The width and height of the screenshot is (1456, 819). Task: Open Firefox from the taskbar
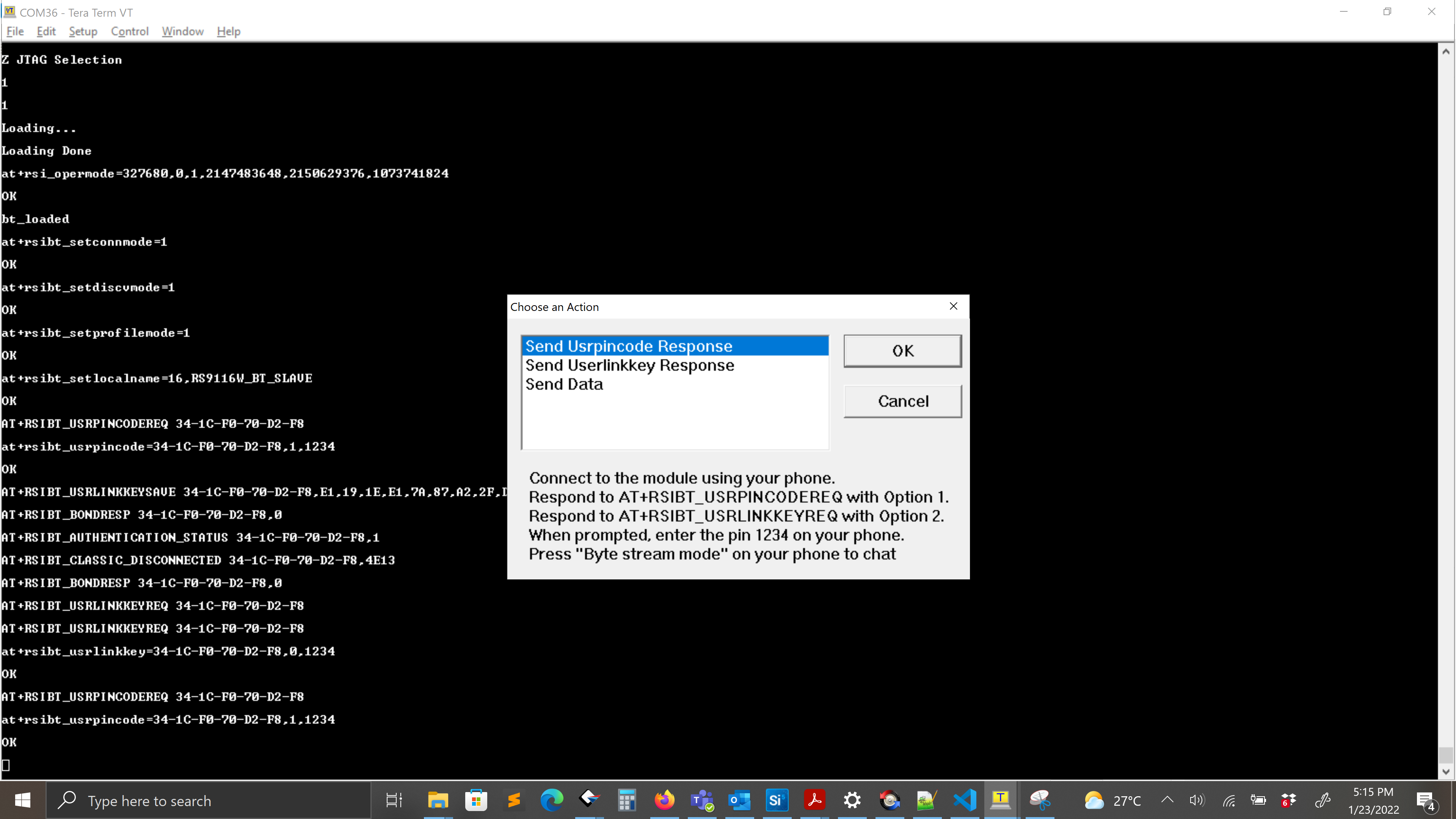(664, 800)
